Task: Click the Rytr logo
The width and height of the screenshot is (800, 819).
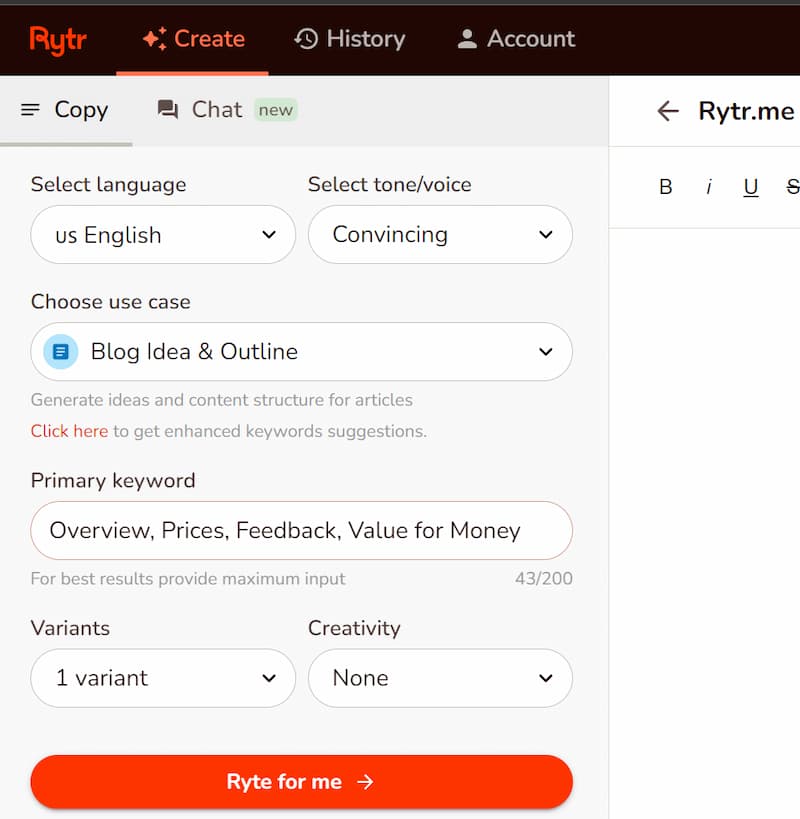Action: click(x=58, y=40)
